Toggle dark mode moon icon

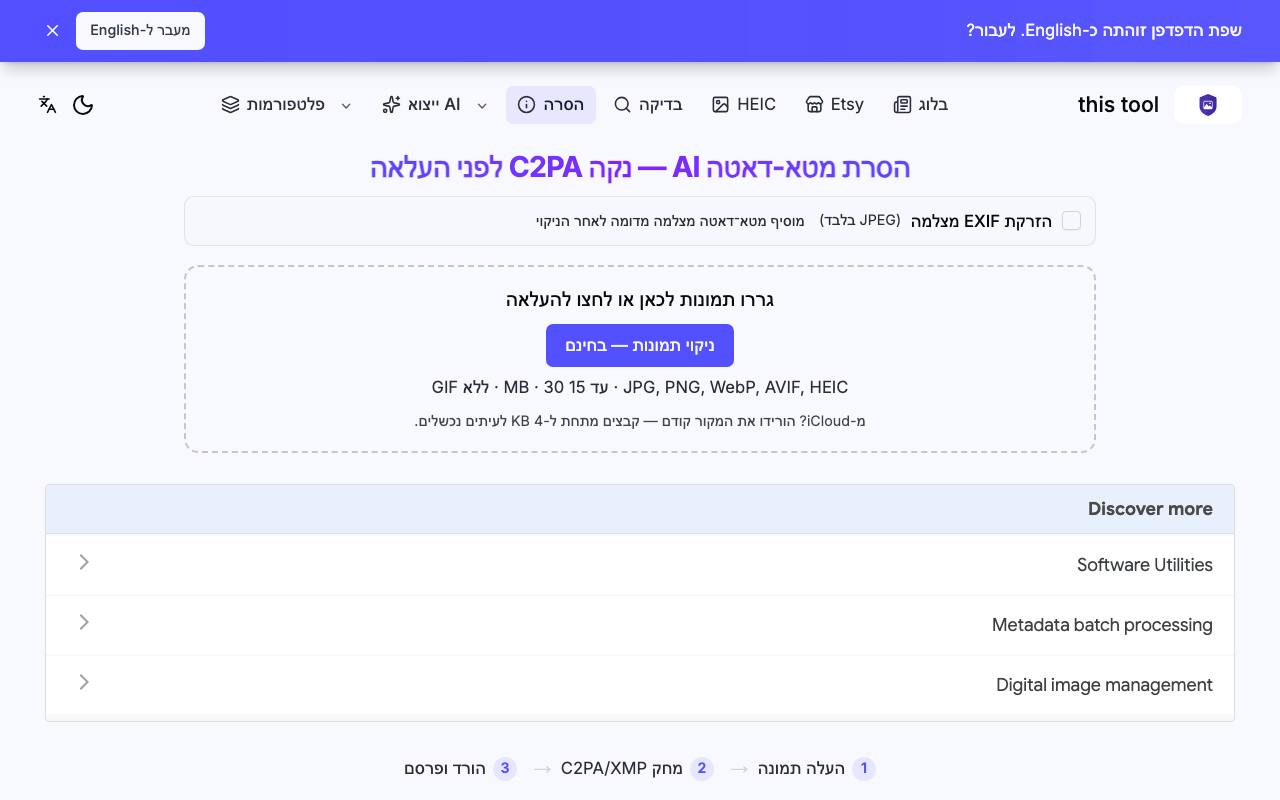83,105
